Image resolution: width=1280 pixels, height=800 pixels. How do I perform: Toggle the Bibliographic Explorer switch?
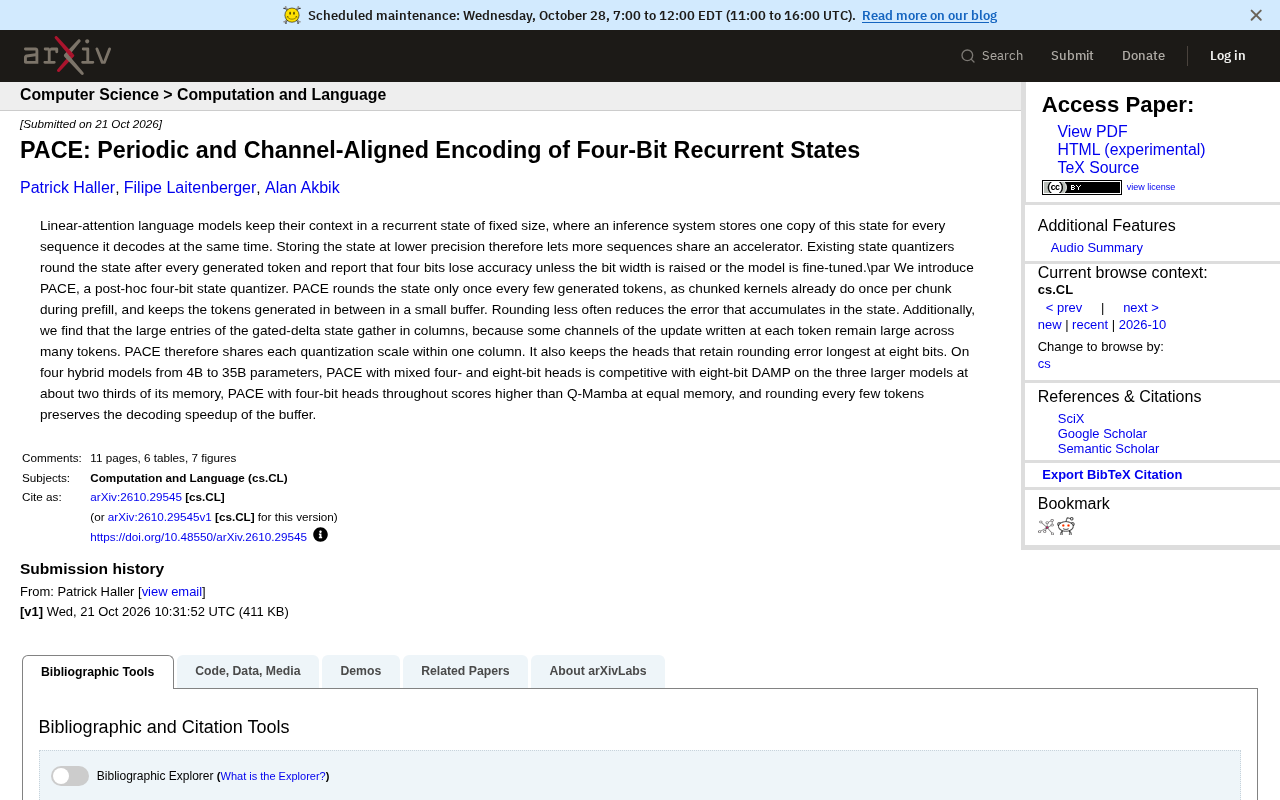(x=70, y=776)
